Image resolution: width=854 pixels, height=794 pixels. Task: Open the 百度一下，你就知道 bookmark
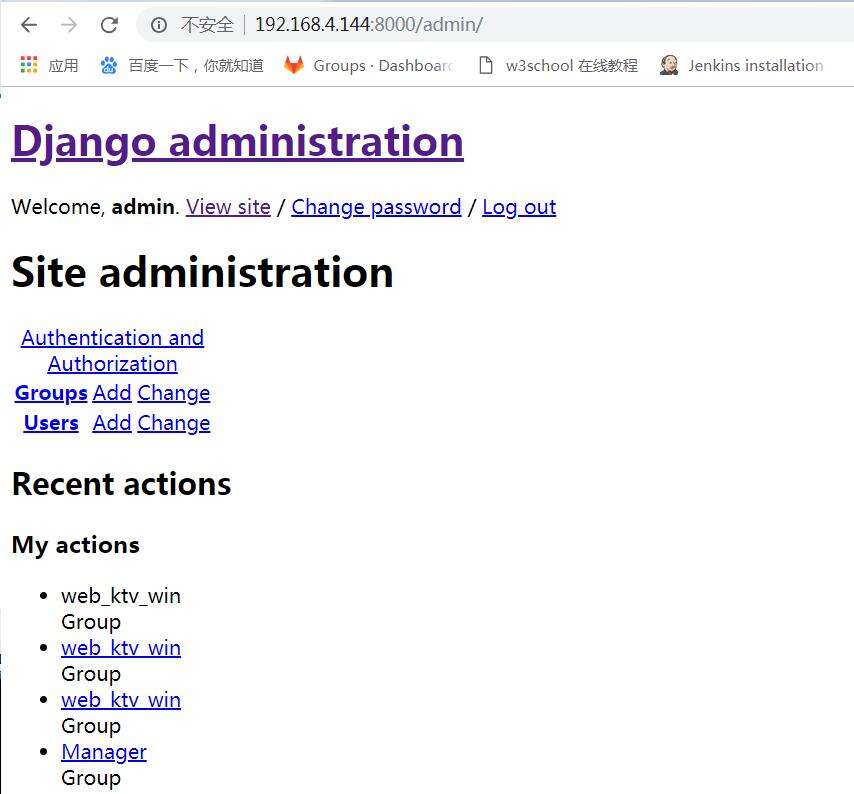click(196, 66)
